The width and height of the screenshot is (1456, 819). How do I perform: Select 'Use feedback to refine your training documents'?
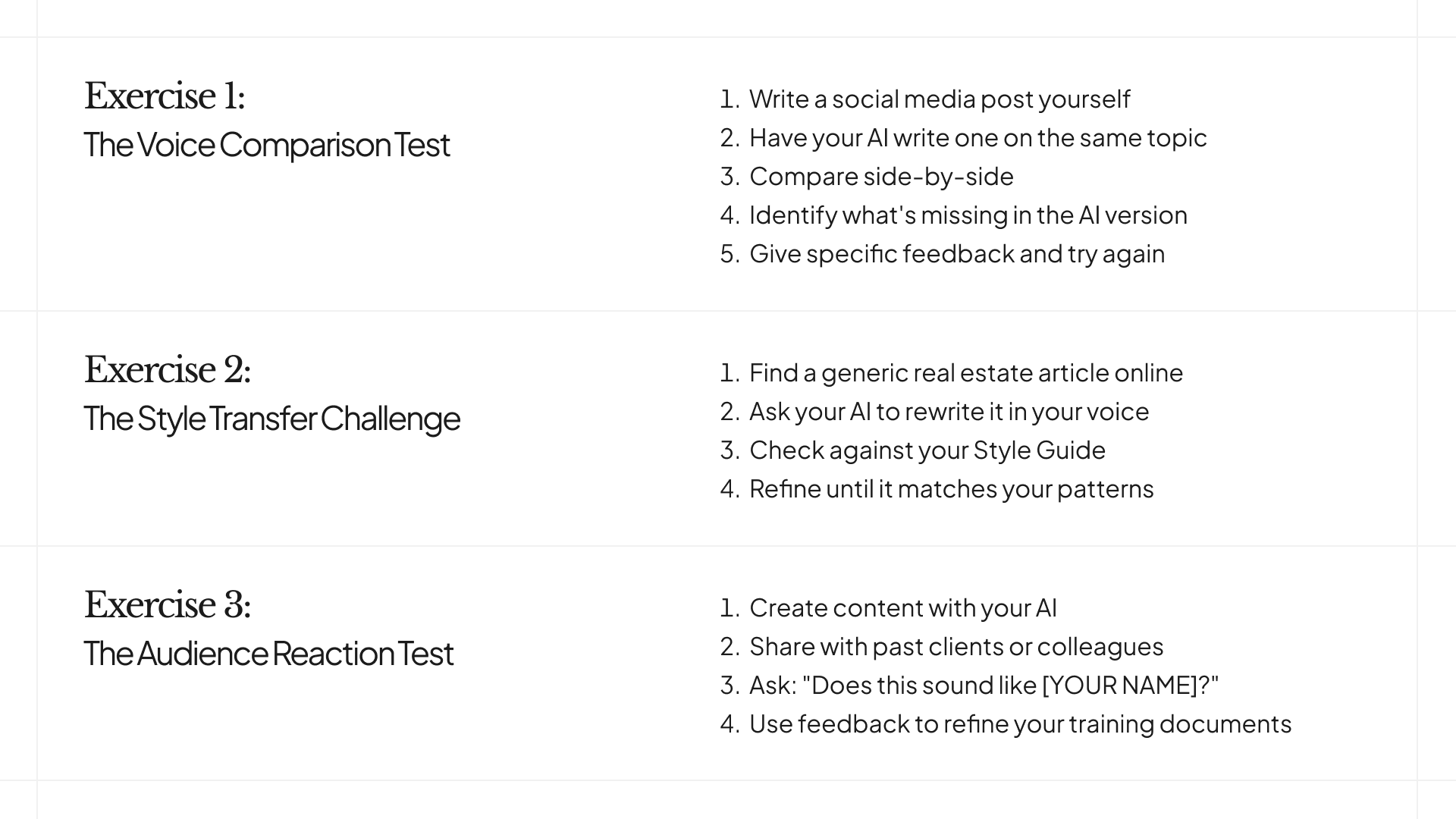[x=1020, y=724]
